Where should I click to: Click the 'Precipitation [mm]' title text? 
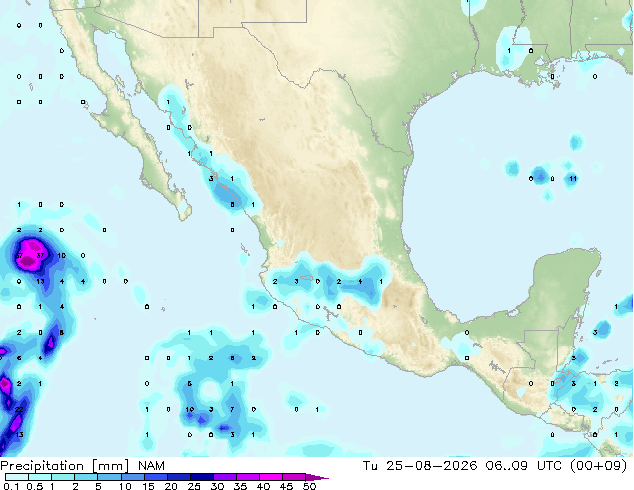65,466
